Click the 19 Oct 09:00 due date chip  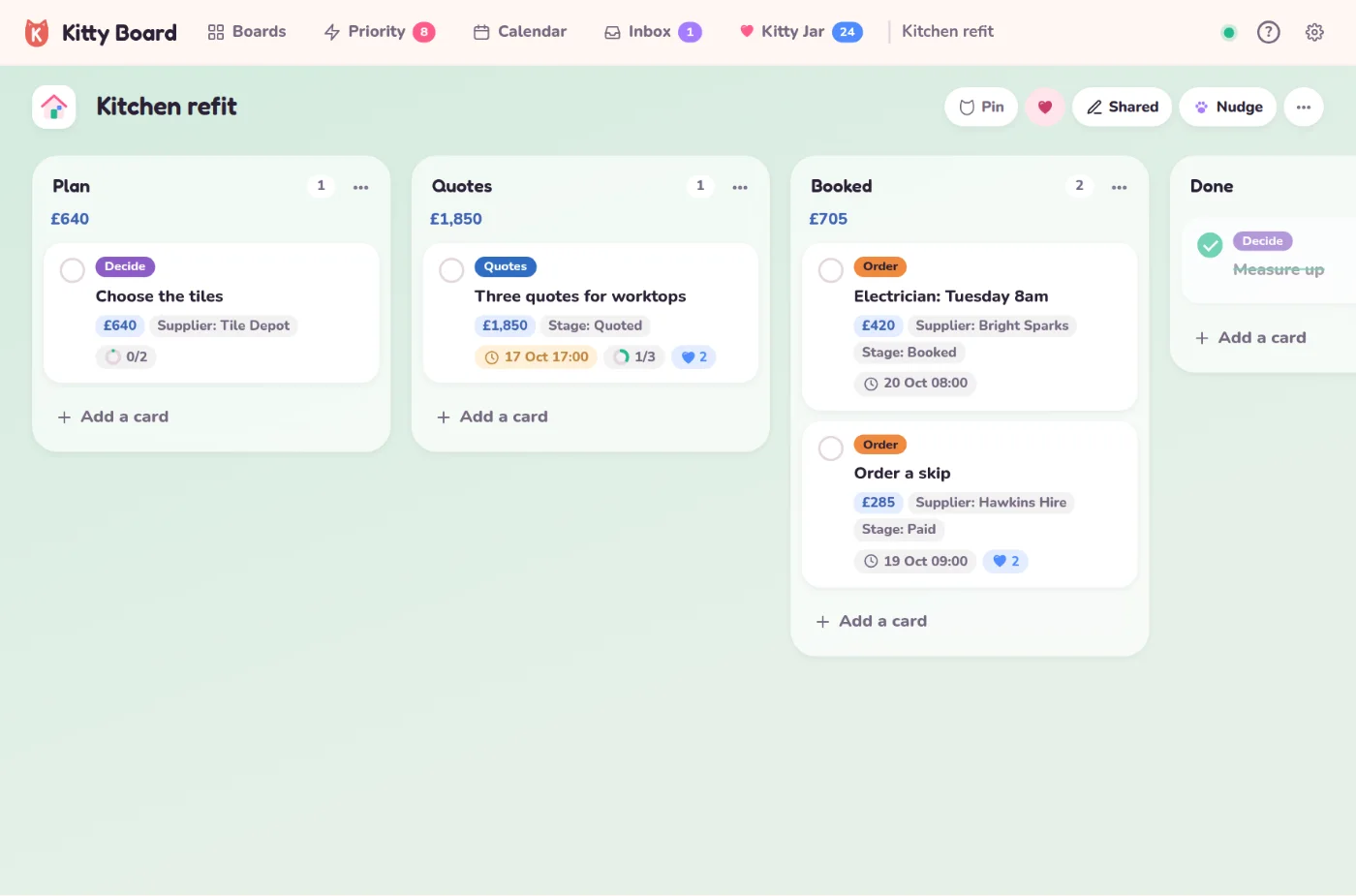(x=915, y=561)
